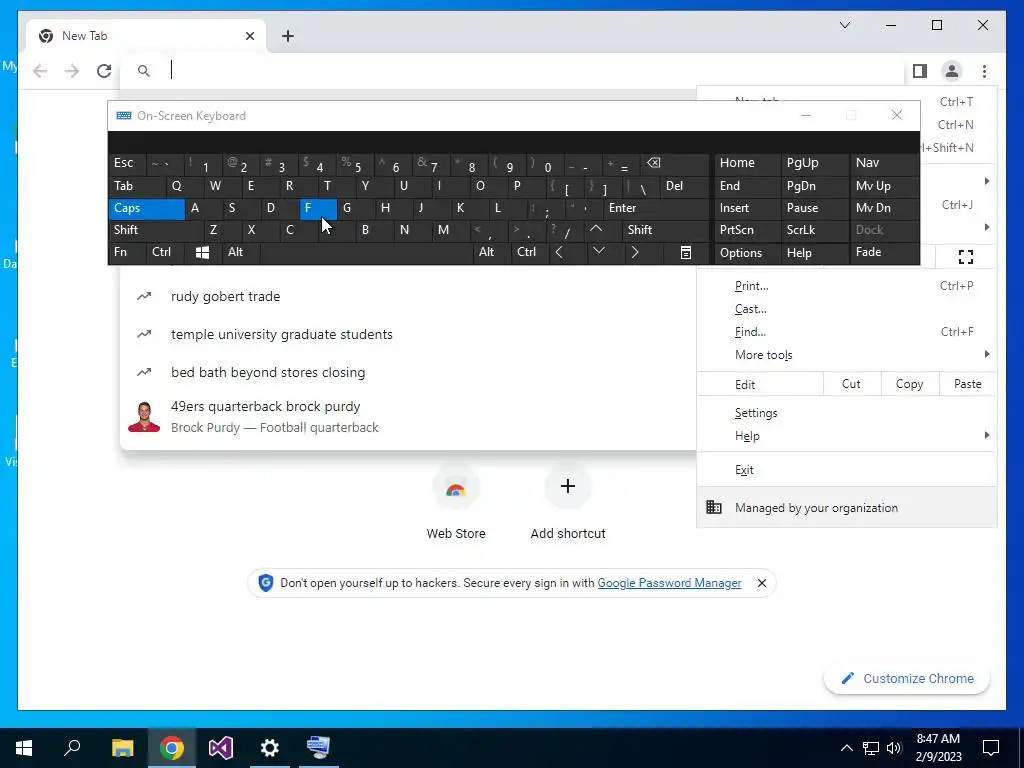Image resolution: width=1024 pixels, height=768 pixels.
Task: Toggle the Fn key on On-Screen Keyboard
Action: pos(127,252)
